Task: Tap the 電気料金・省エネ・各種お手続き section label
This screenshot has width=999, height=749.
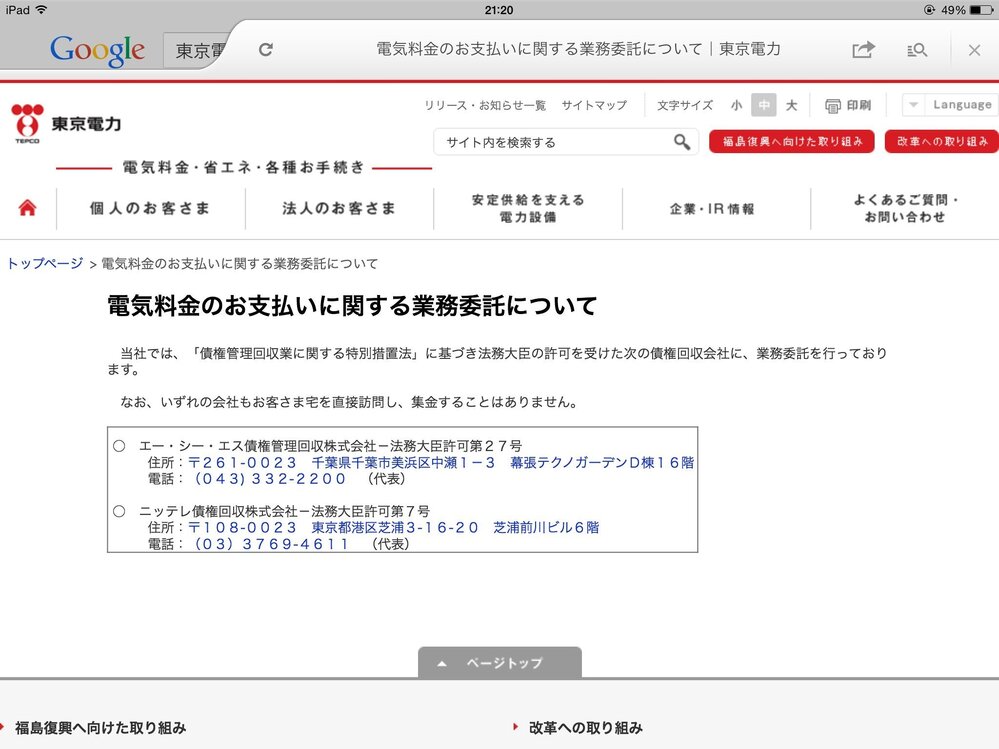Action: [244, 168]
